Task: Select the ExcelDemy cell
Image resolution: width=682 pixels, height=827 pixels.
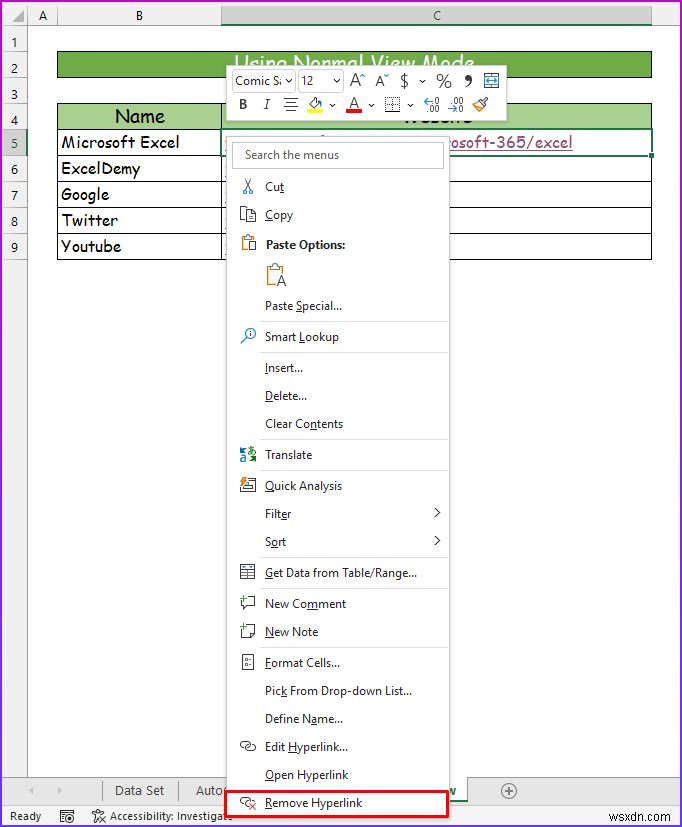Action: [x=139, y=169]
